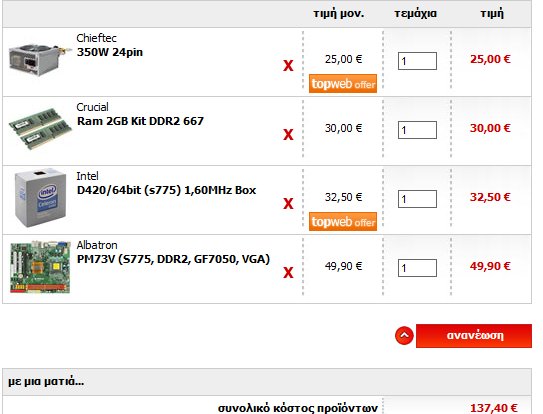
Task: Click the Albatron motherboard thumbnail
Action: (x=40, y=267)
